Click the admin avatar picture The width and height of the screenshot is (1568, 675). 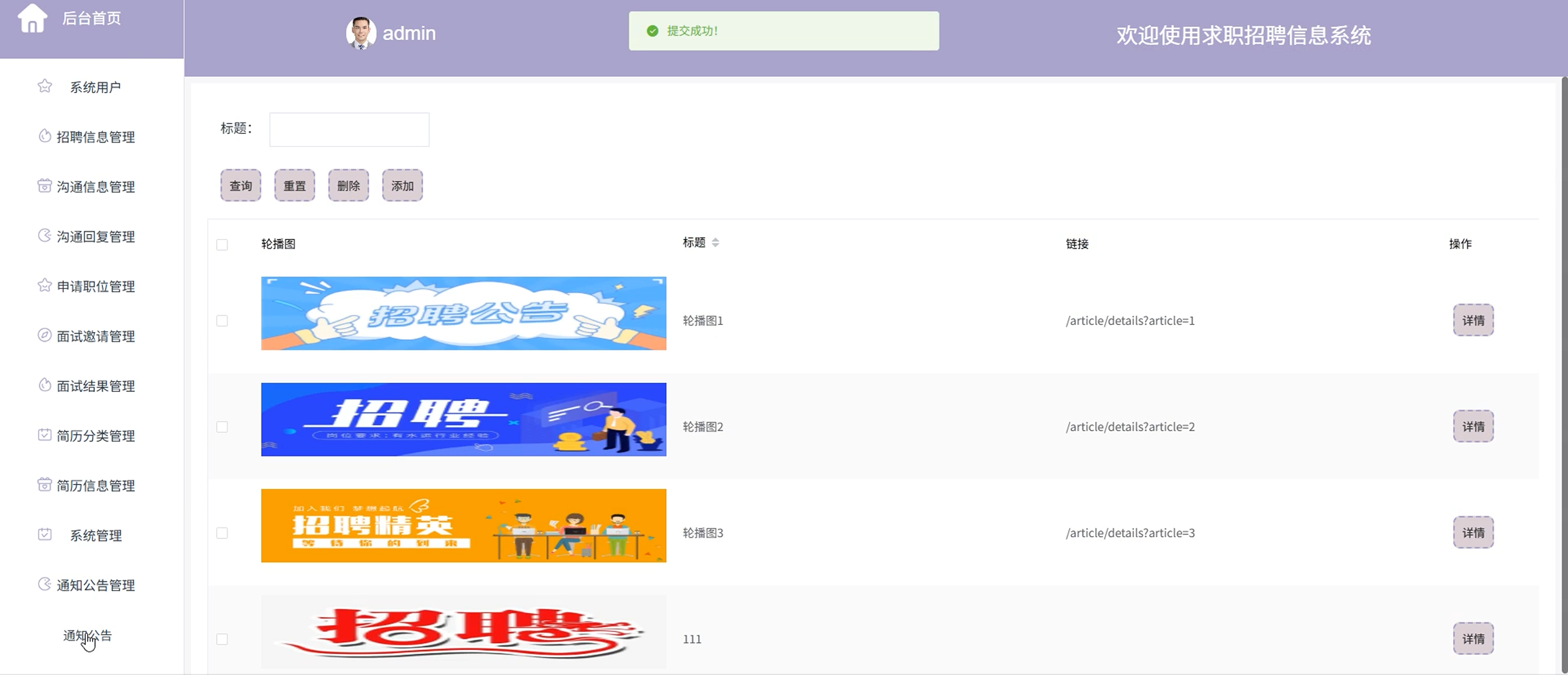pyautogui.click(x=361, y=33)
